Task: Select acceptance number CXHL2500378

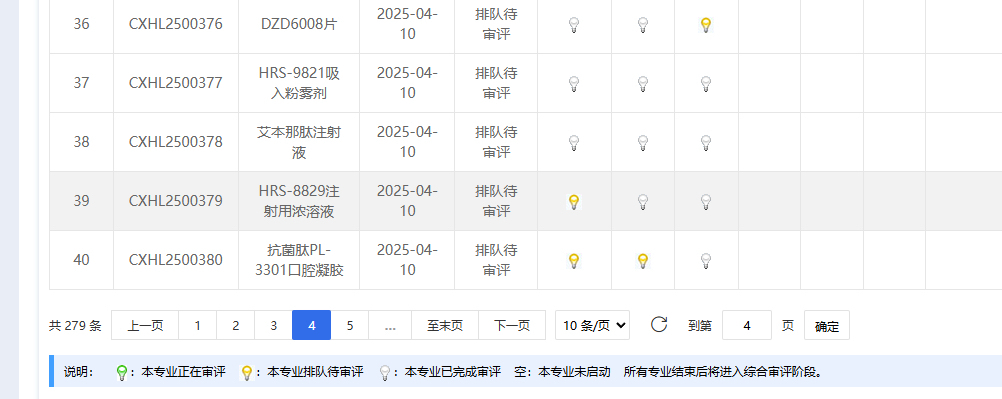Action: coord(176,142)
